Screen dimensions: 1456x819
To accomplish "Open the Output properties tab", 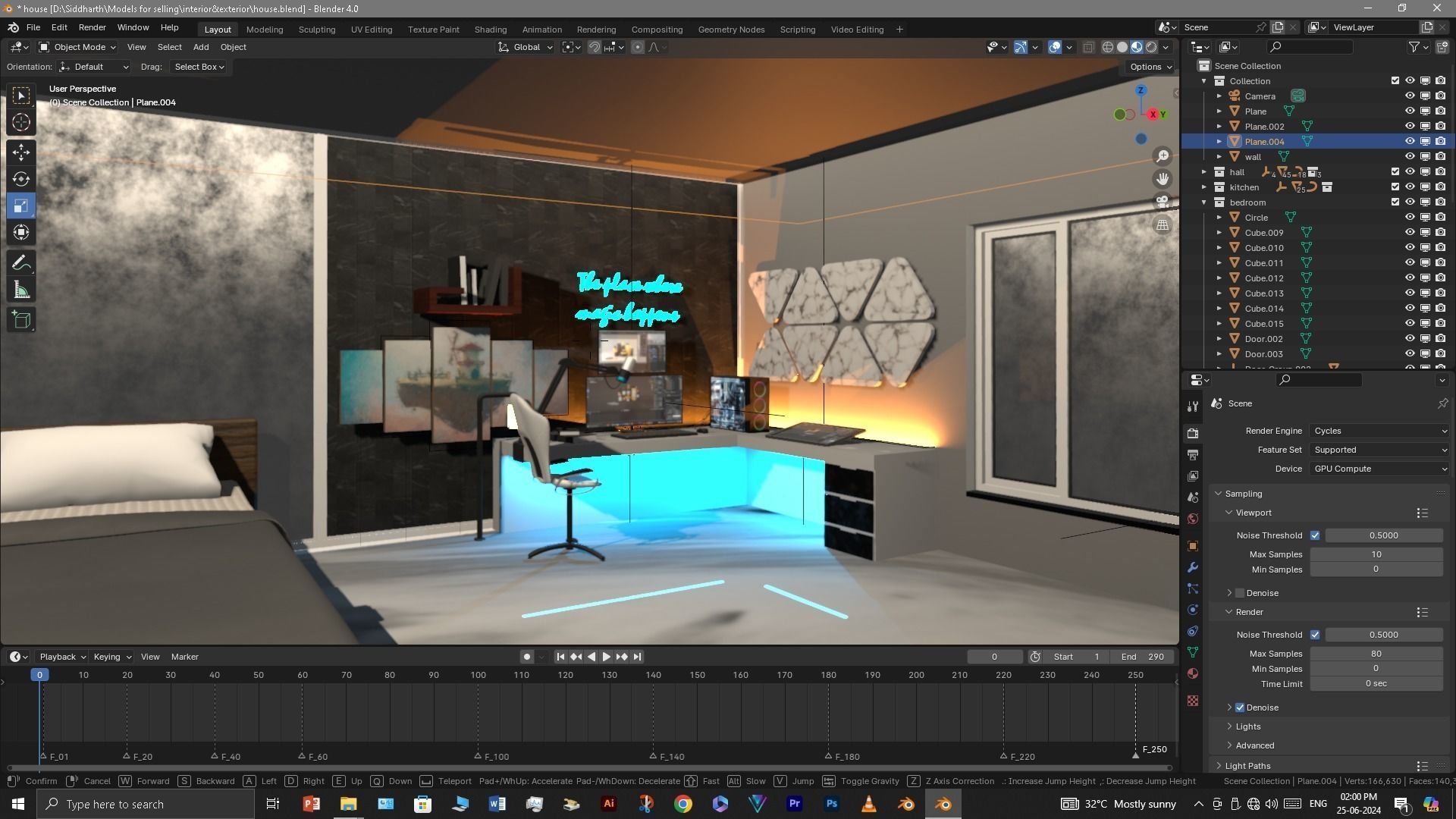I will pyautogui.click(x=1193, y=454).
